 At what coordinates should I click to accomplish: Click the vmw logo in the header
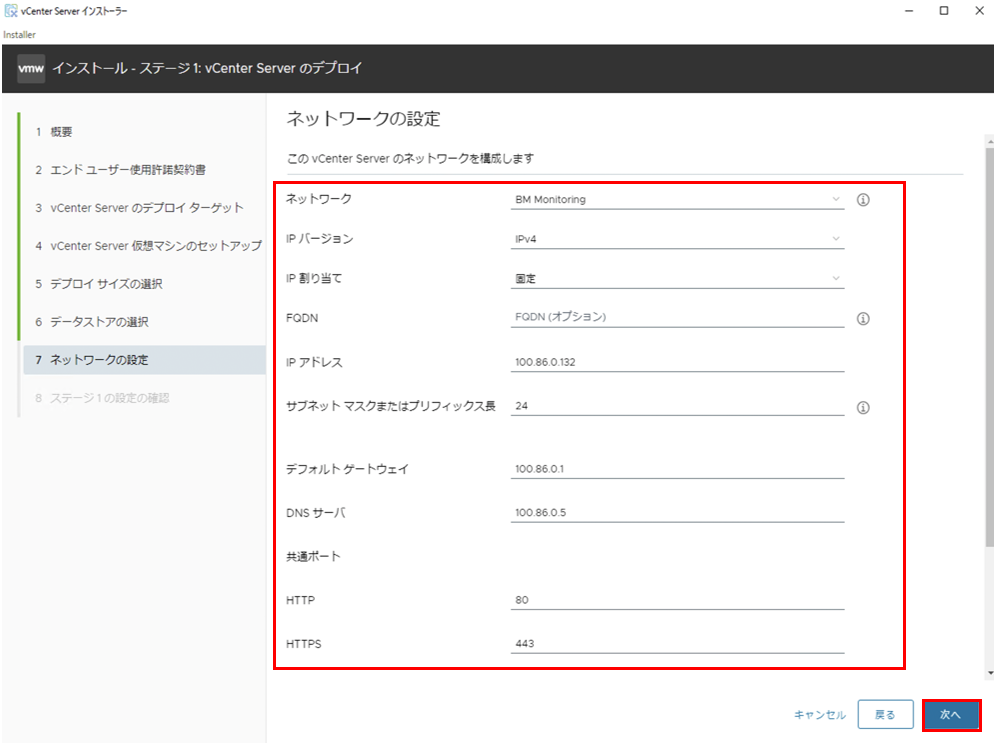pos(31,68)
